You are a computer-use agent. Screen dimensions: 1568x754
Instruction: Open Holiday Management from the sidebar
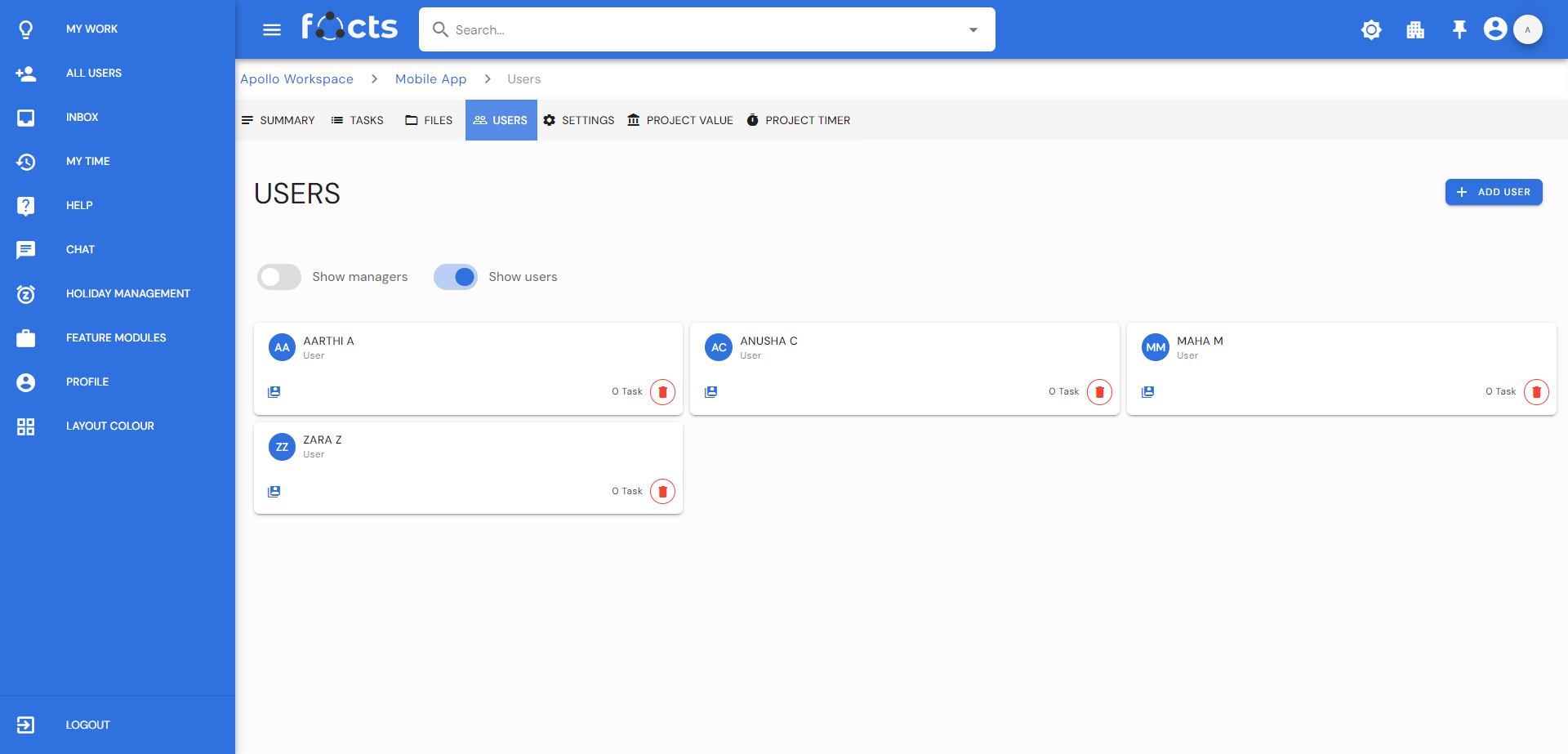[127, 293]
